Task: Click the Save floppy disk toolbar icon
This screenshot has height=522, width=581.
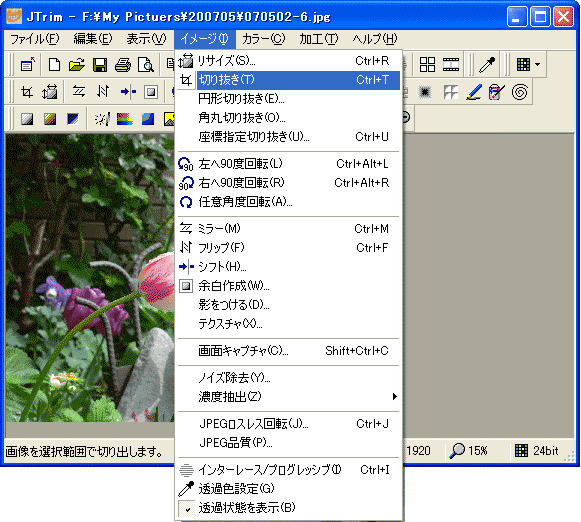Action: pos(100,65)
